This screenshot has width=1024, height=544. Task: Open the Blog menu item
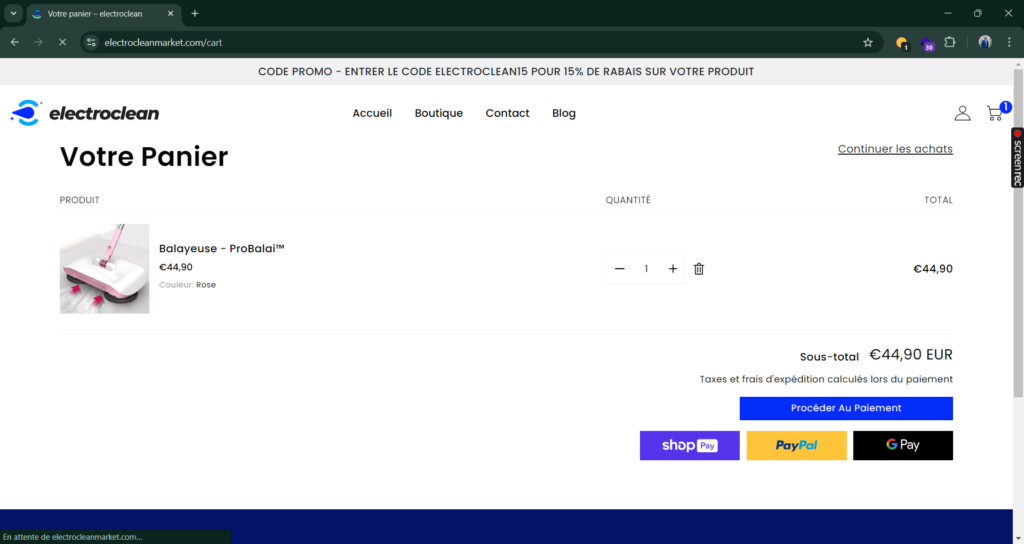(x=564, y=113)
